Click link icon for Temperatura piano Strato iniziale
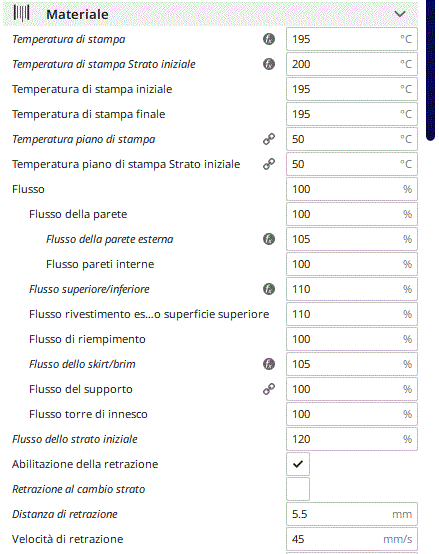439x554 pixels. click(269, 164)
